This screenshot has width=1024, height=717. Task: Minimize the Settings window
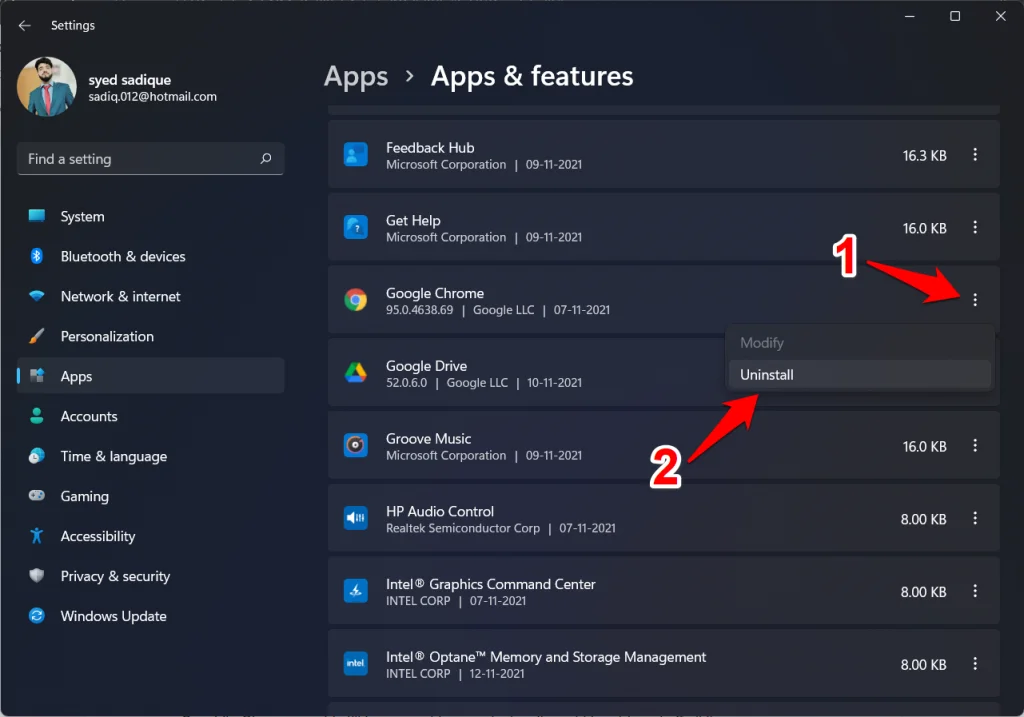[910, 16]
